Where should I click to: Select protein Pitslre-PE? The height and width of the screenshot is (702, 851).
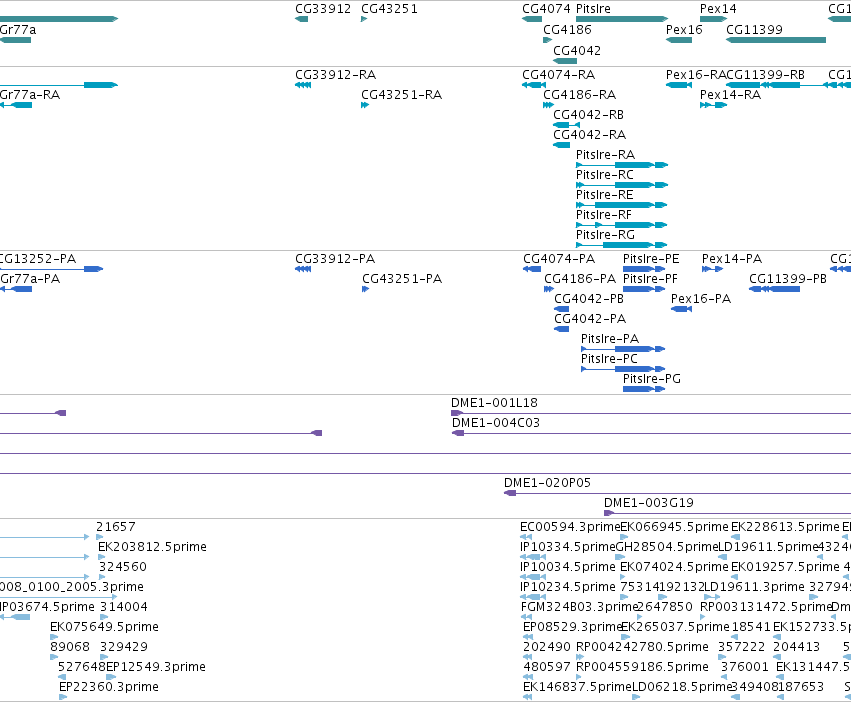point(651,259)
